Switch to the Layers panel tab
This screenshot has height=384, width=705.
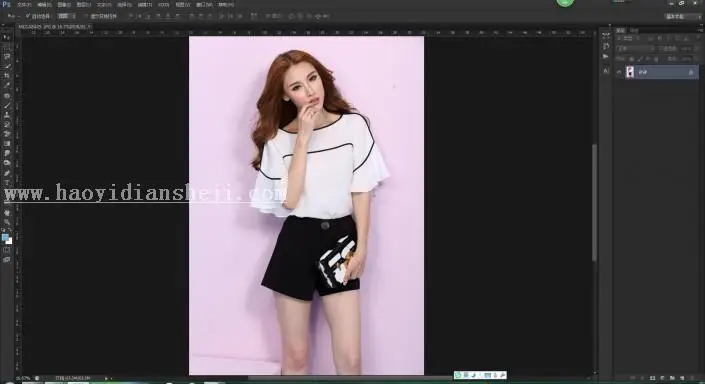click(621, 30)
